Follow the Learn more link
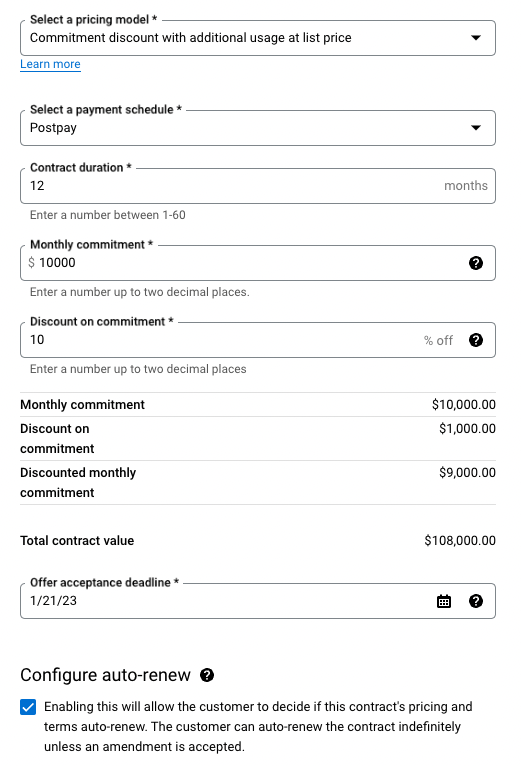 pos(50,64)
